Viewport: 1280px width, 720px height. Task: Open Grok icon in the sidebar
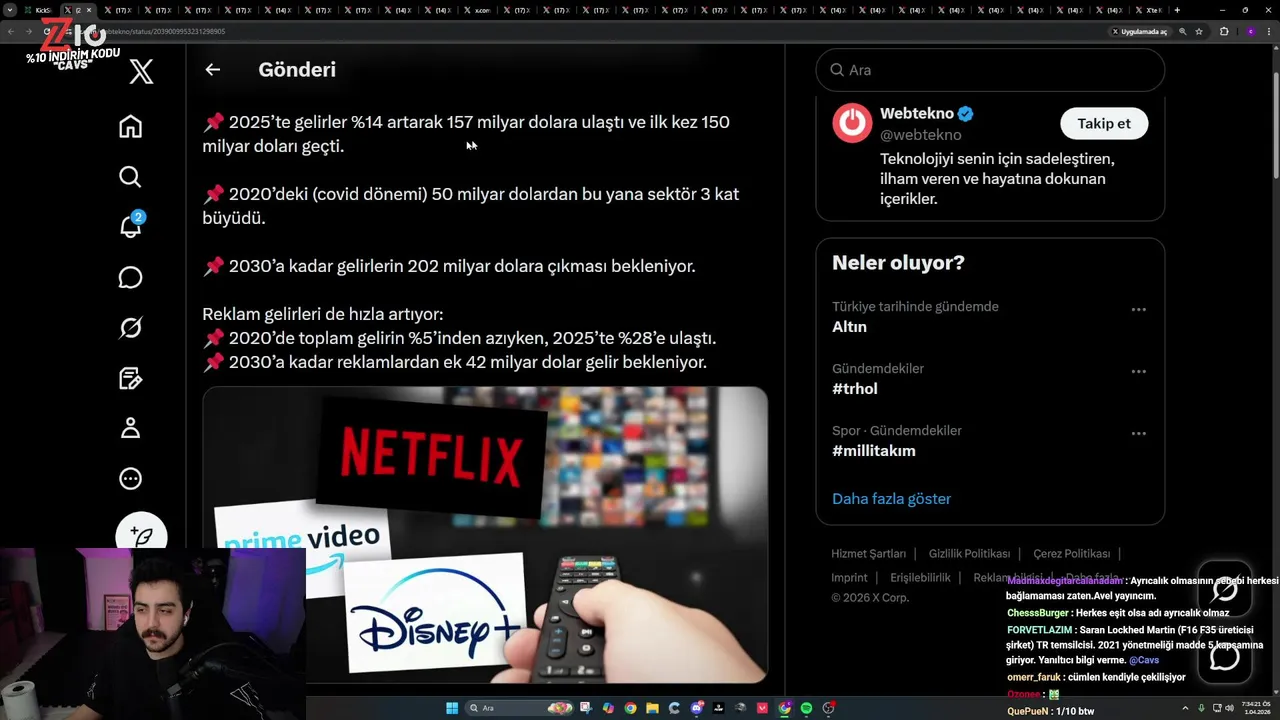tap(130, 328)
